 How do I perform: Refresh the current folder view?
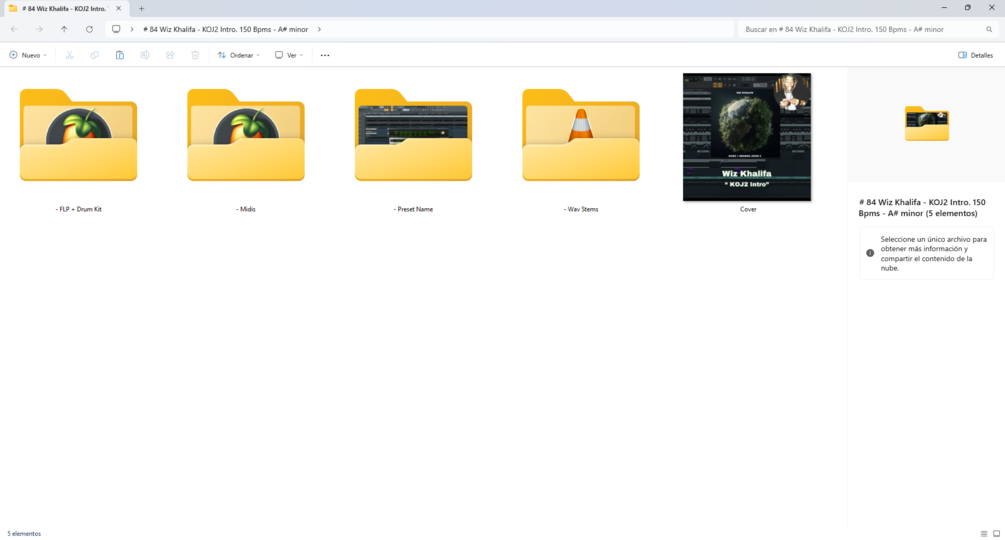click(89, 29)
